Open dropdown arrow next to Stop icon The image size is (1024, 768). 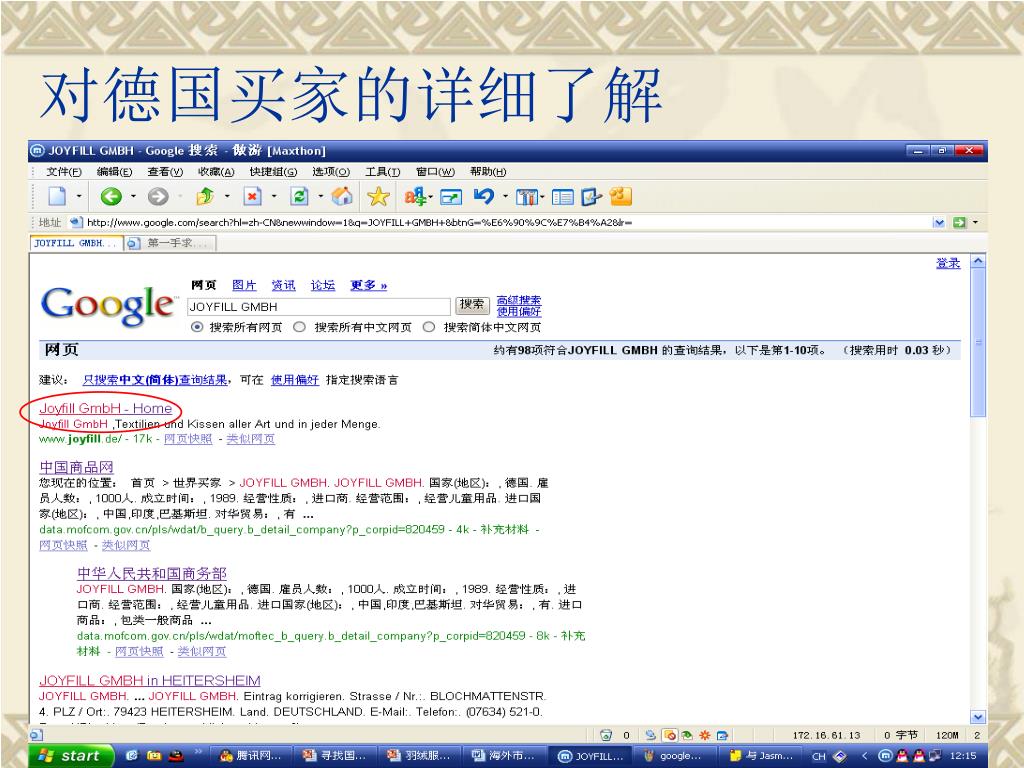274,196
